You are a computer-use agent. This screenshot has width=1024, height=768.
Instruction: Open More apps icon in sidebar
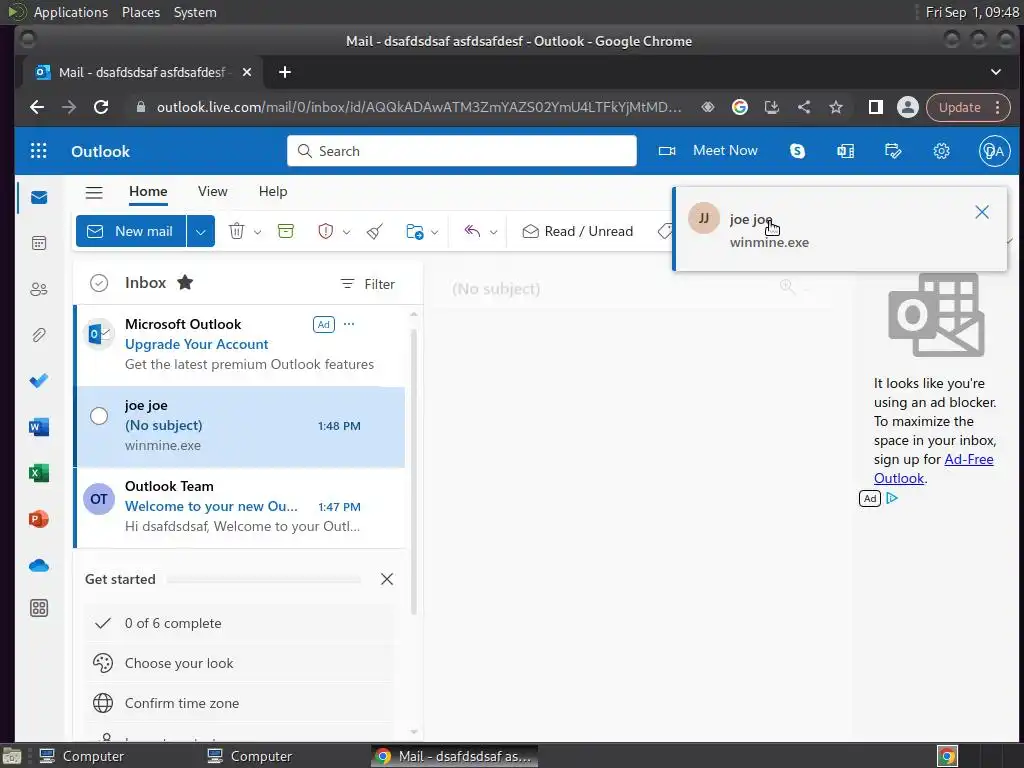[39, 608]
